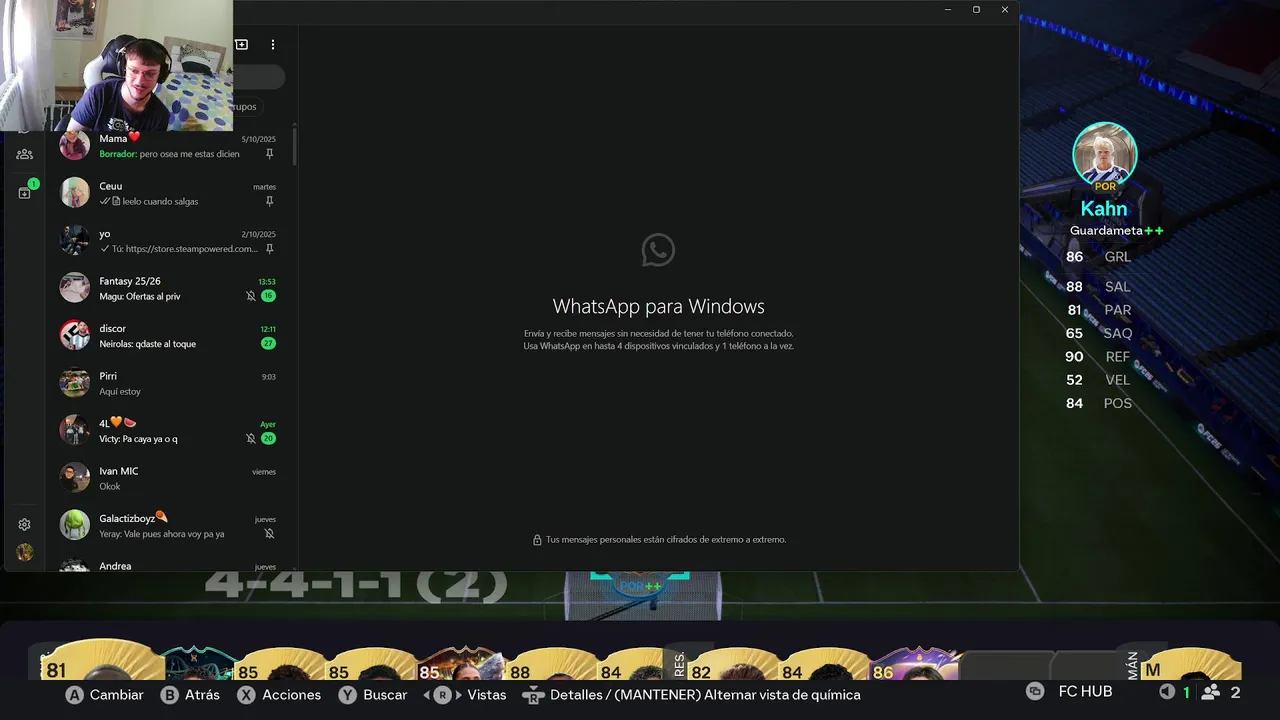The height and width of the screenshot is (720, 1280).
Task: Click the Acciones prompt label
Action: click(292, 694)
